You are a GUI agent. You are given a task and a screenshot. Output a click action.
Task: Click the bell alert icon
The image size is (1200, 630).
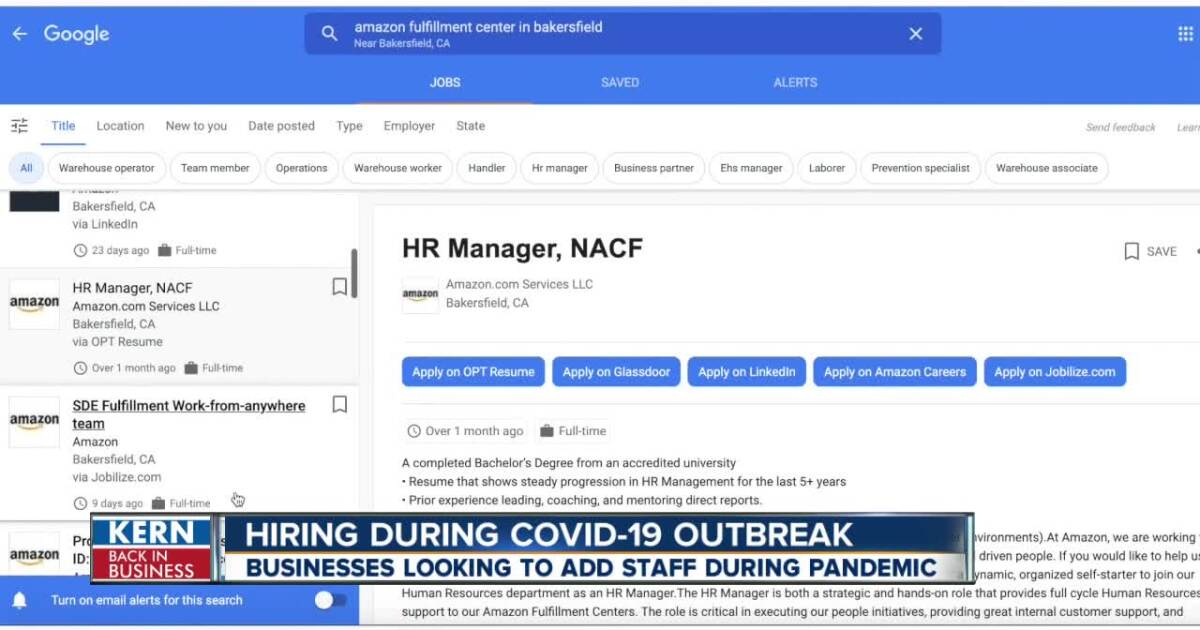(x=19, y=600)
